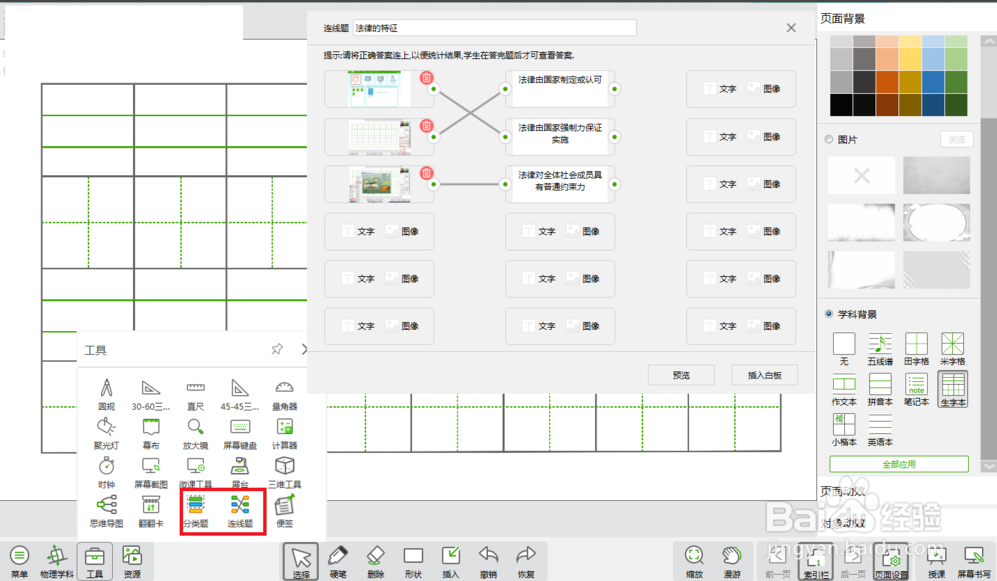Open the 翻翻卡 flip card tool

point(151,512)
